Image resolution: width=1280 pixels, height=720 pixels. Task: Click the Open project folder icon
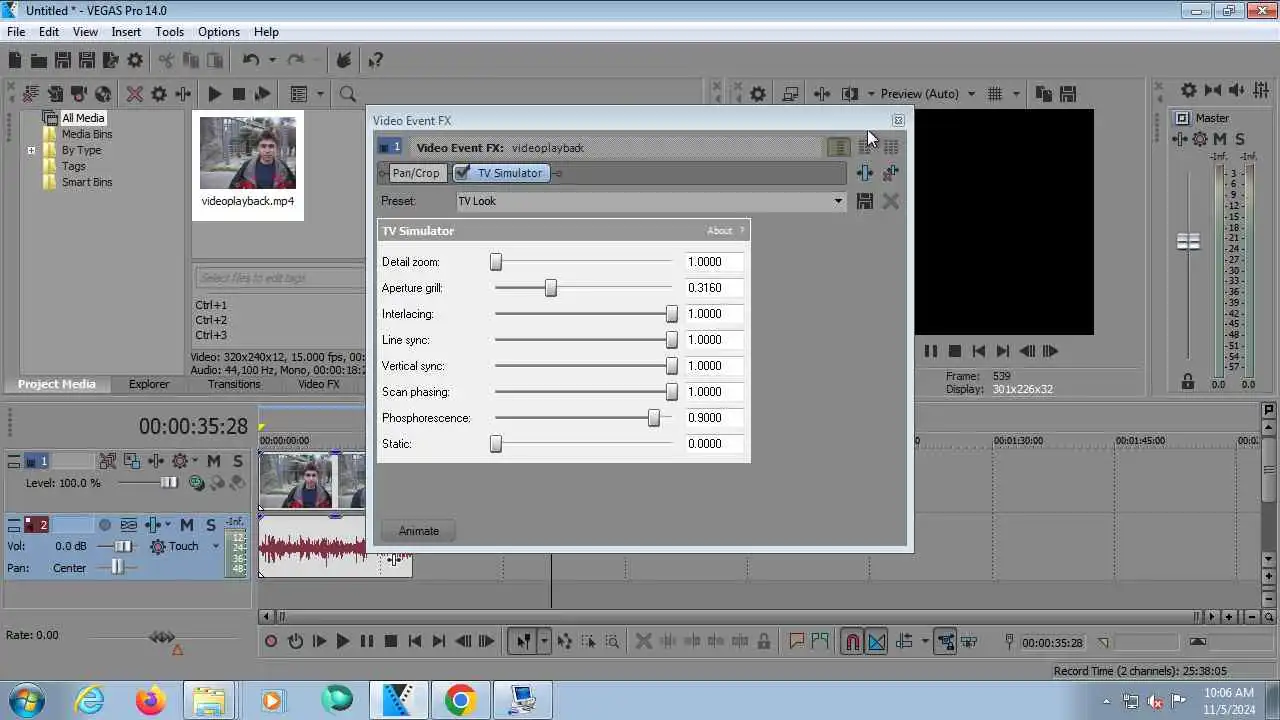pyautogui.click(x=38, y=61)
